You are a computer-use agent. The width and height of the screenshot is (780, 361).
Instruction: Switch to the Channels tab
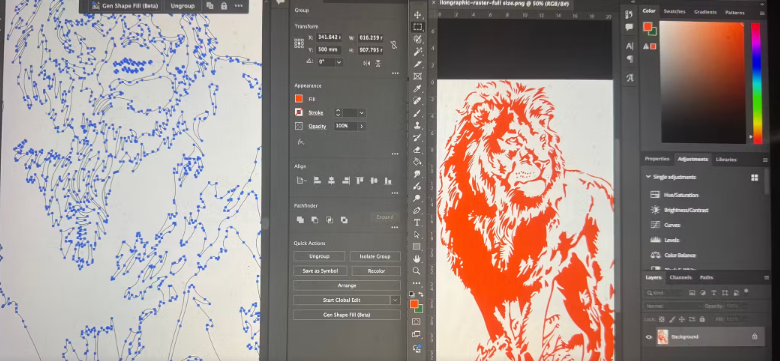680,277
